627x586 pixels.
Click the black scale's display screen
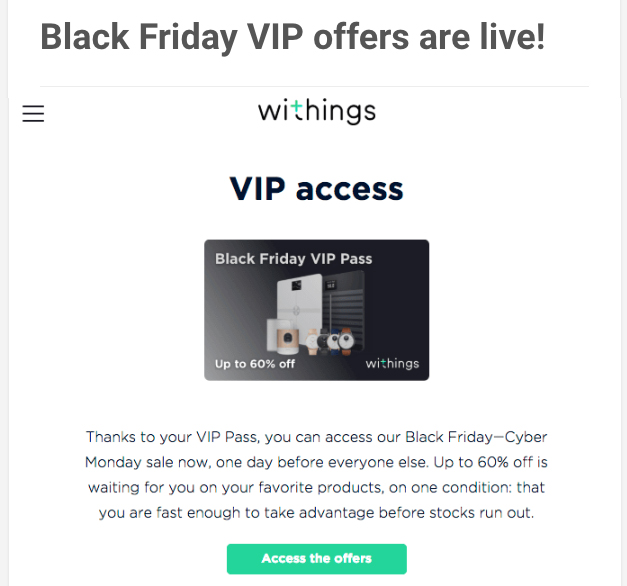tap(331, 285)
